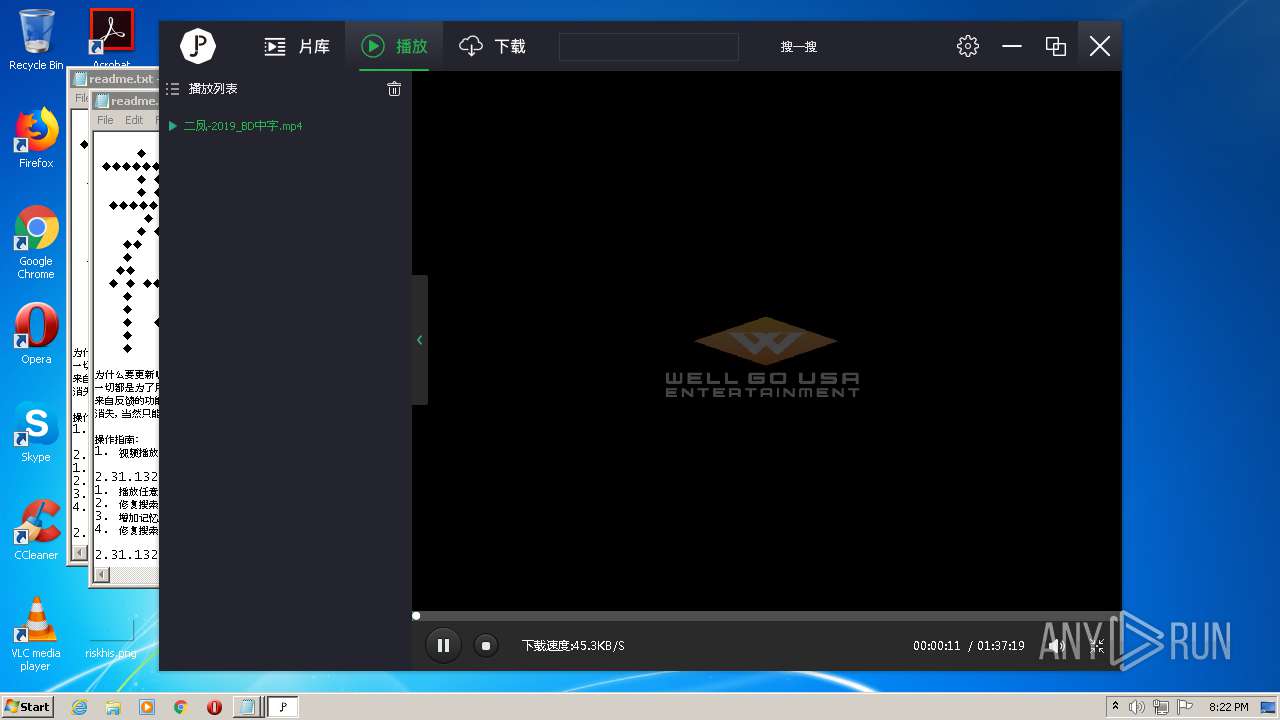Viewport: 1280px width, 720px height.
Task: Open player settings gear
Action: pos(967,46)
